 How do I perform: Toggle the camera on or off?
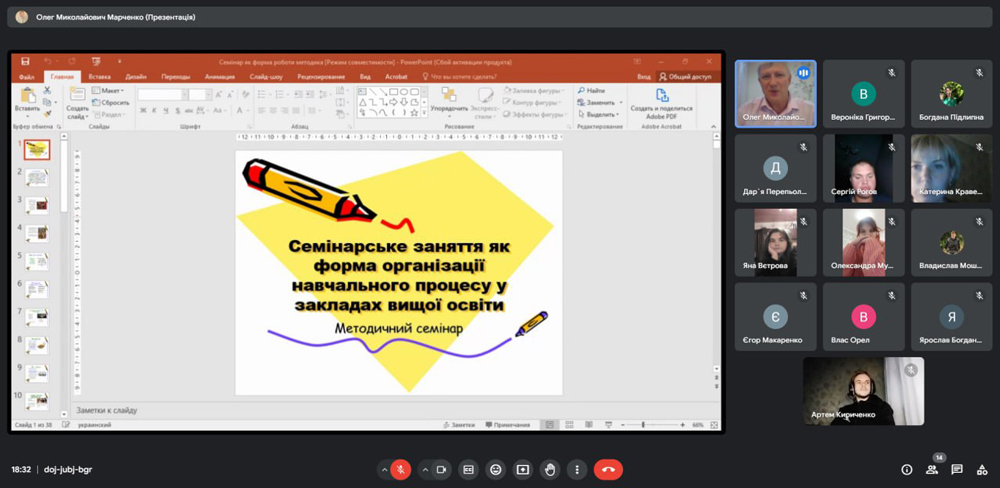[x=442, y=469]
